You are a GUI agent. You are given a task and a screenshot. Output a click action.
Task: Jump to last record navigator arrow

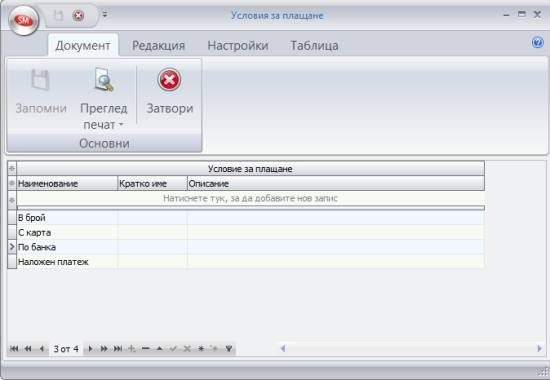tap(118, 348)
